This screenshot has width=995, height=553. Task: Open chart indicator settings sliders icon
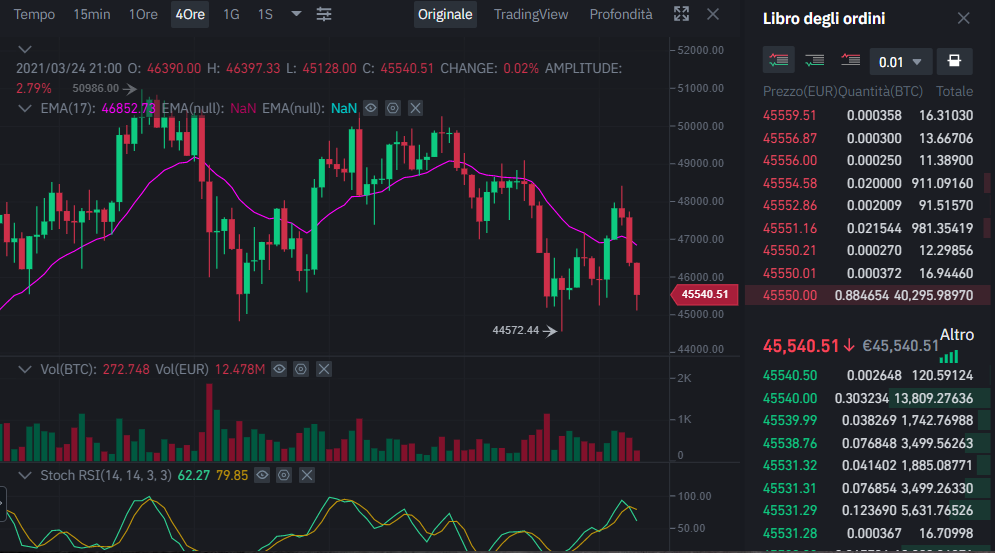tap(324, 14)
